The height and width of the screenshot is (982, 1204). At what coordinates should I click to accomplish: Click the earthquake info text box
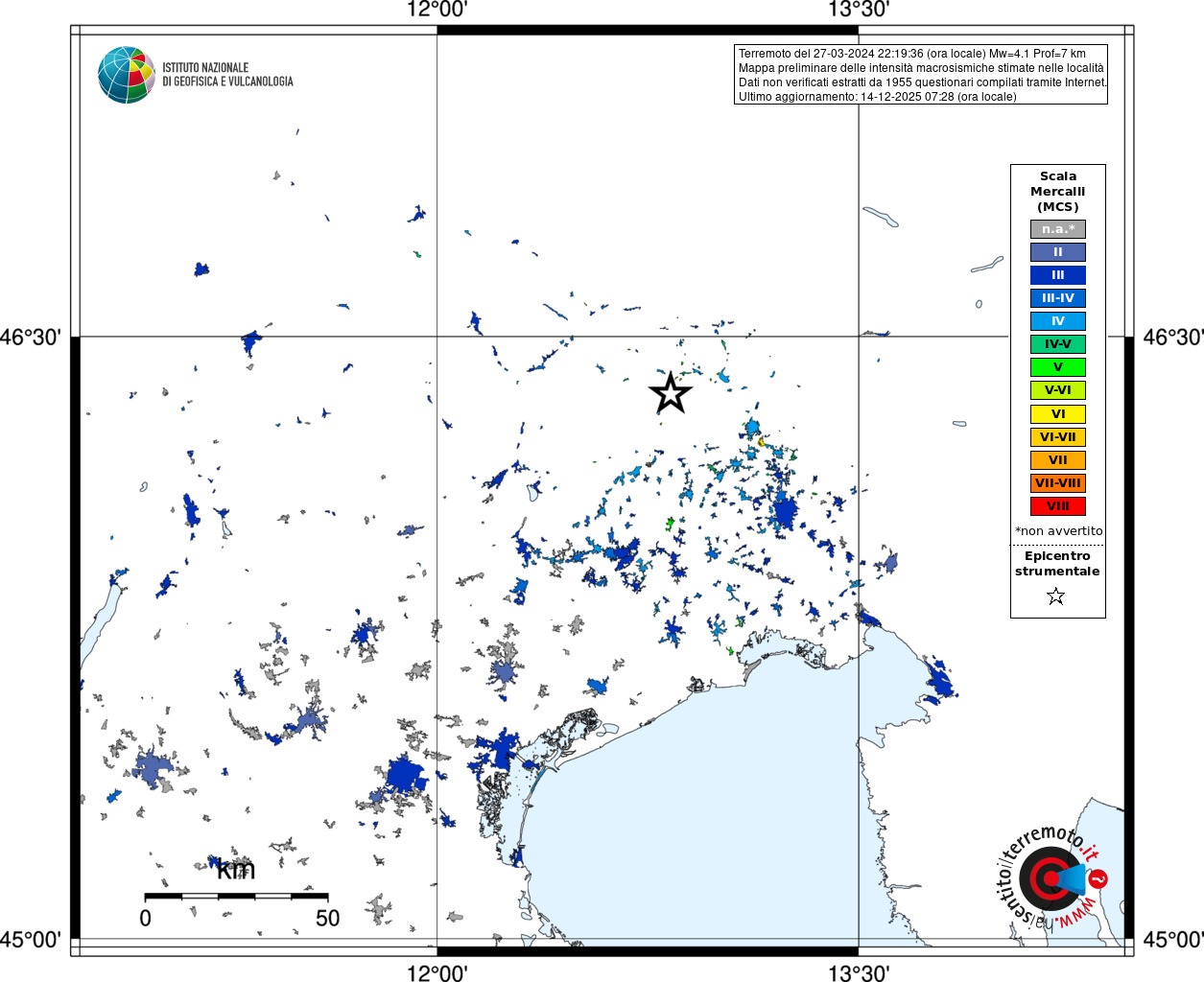pos(921,75)
